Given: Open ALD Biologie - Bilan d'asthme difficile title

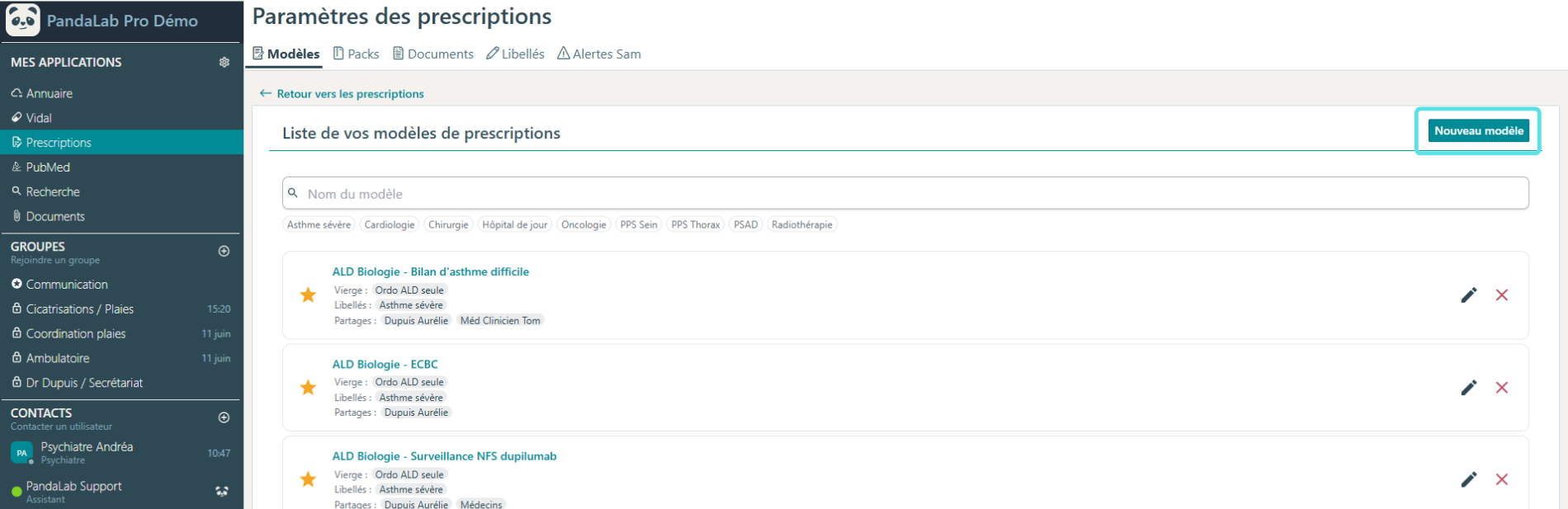Looking at the screenshot, I should pos(431,271).
